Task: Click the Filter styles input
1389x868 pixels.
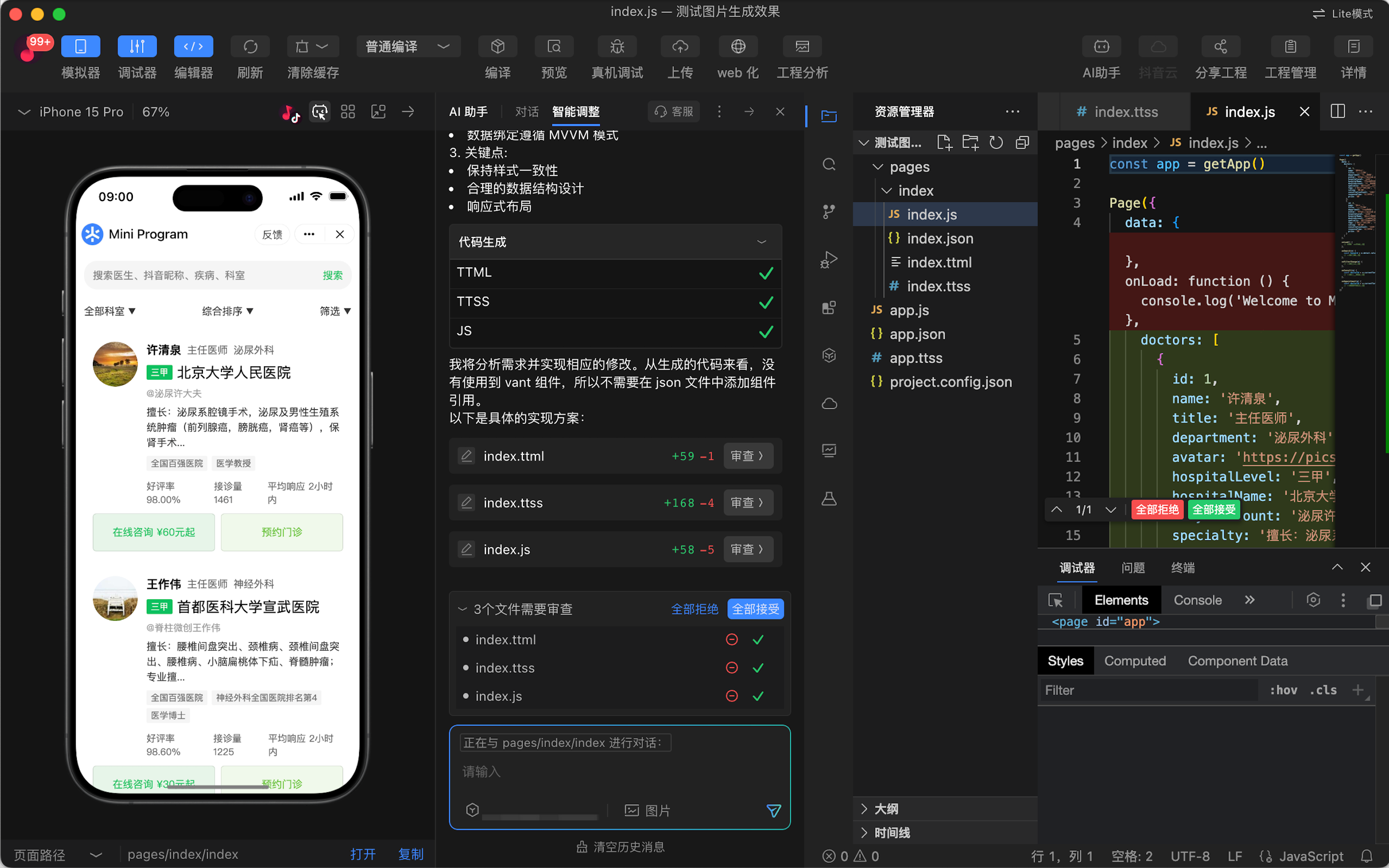Action: (x=1148, y=691)
